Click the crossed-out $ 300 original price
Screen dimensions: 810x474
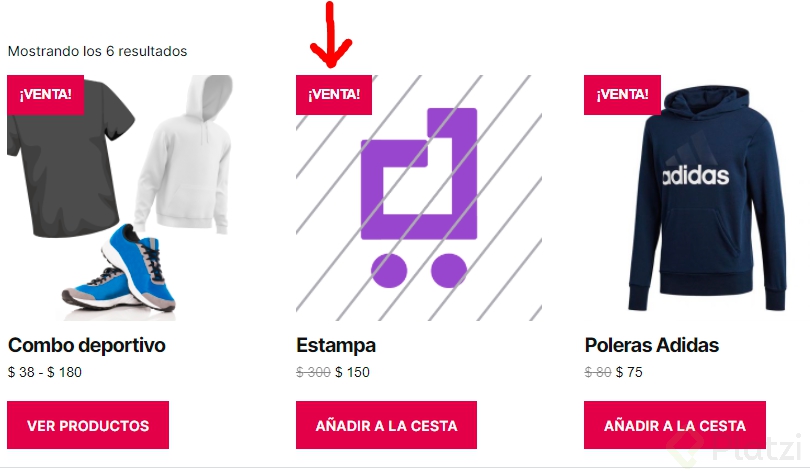click(x=313, y=372)
